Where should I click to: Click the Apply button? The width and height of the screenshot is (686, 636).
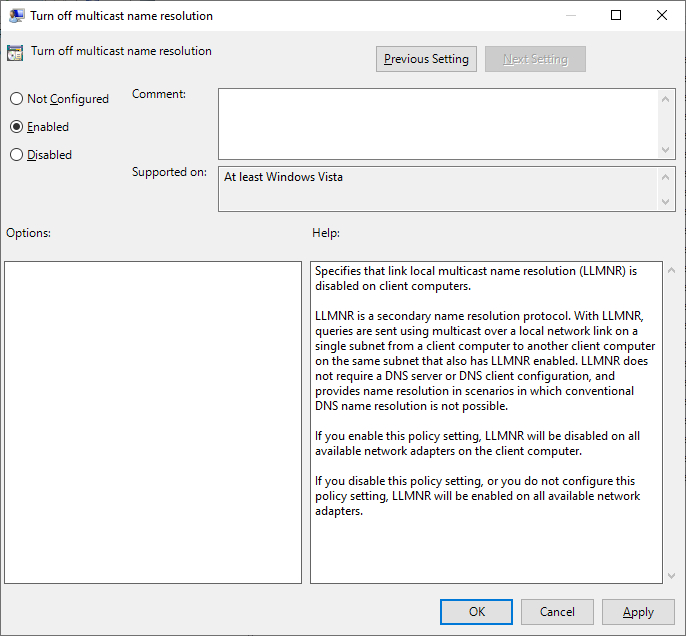pyautogui.click(x=638, y=612)
